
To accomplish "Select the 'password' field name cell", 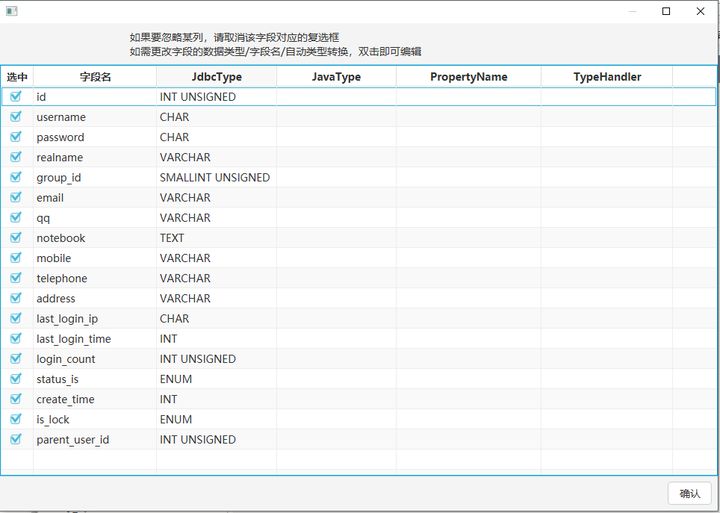I will pos(95,137).
